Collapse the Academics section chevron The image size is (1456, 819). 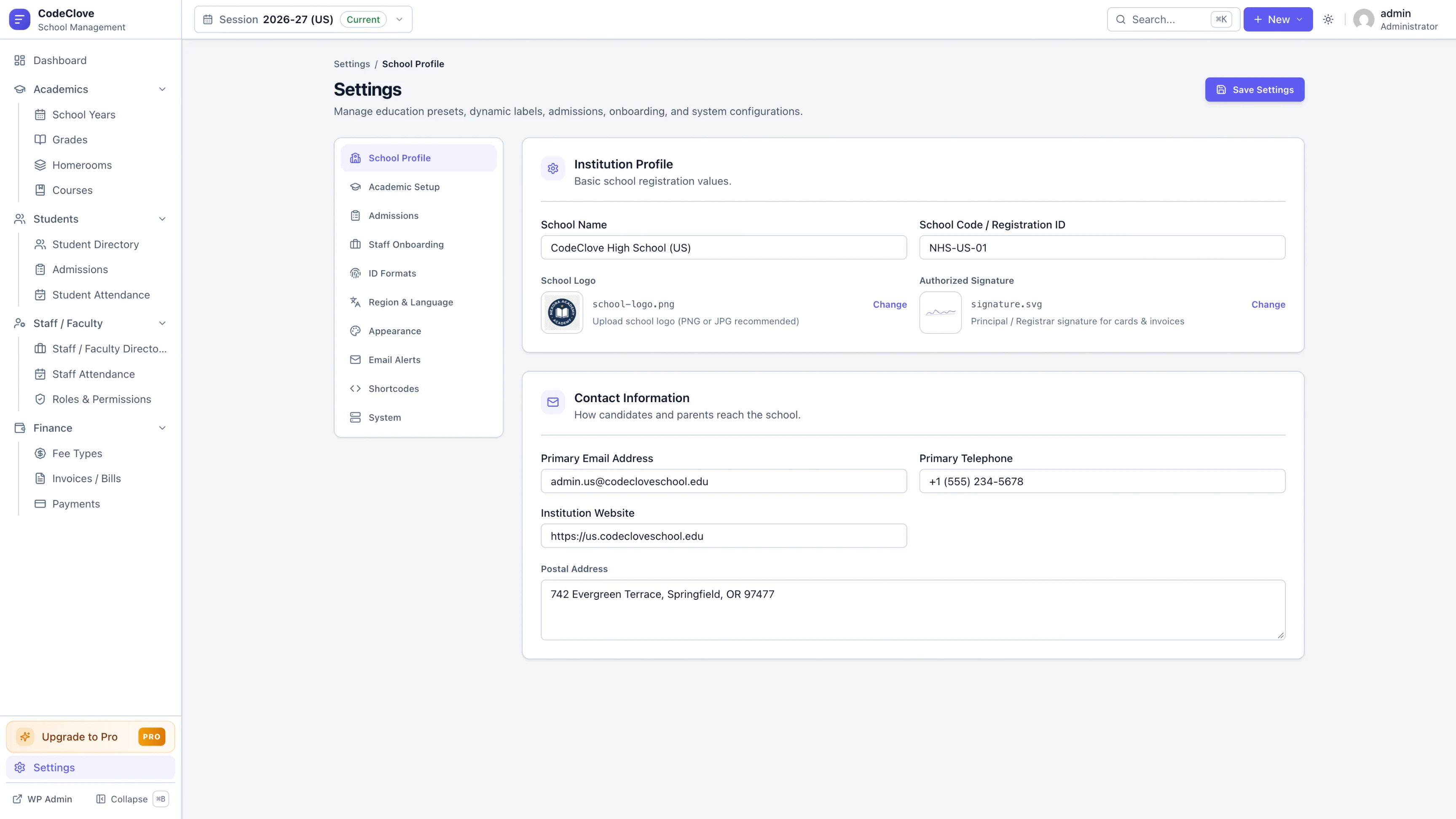pos(162,89)
